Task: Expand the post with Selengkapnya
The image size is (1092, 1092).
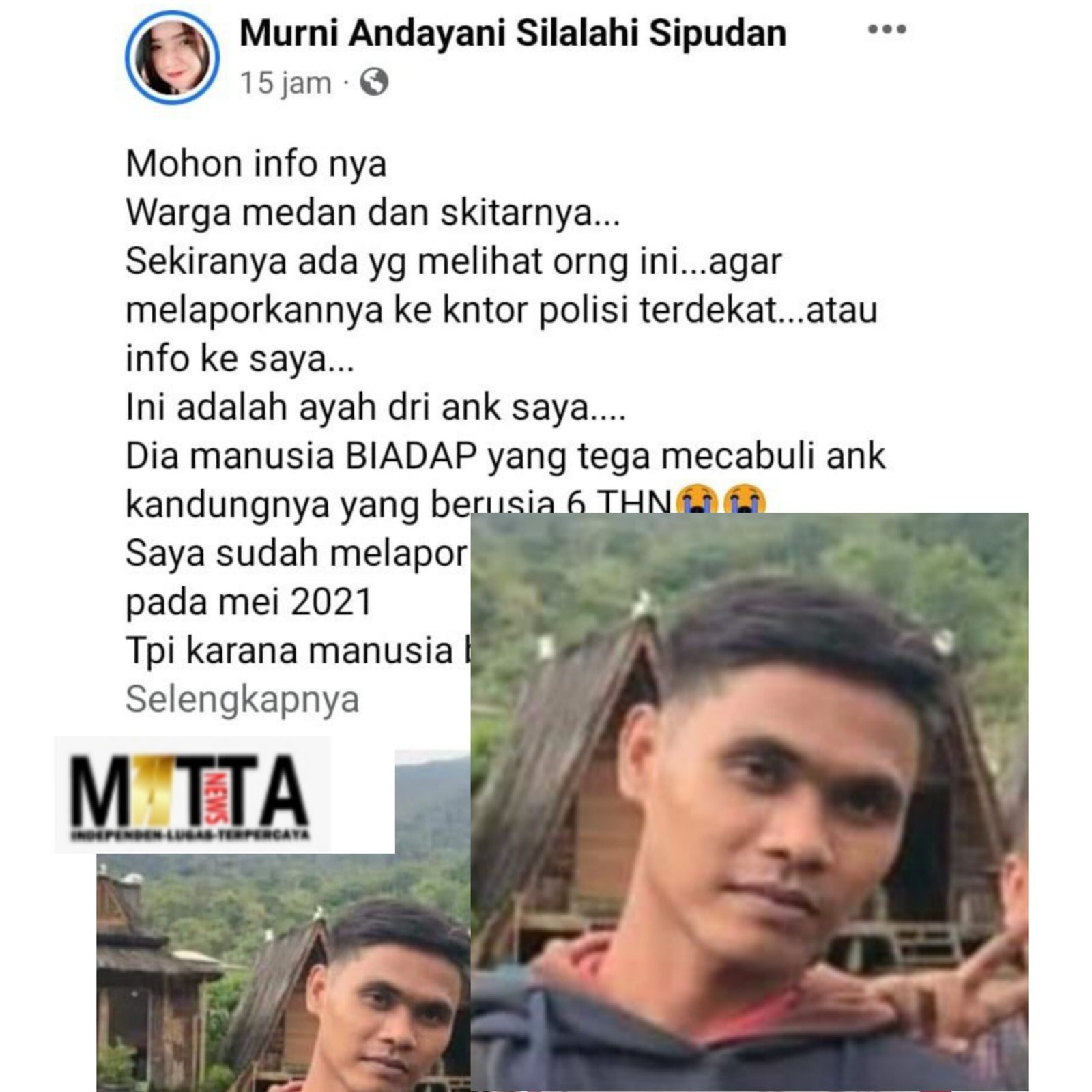Action: [x=242, y=699]
